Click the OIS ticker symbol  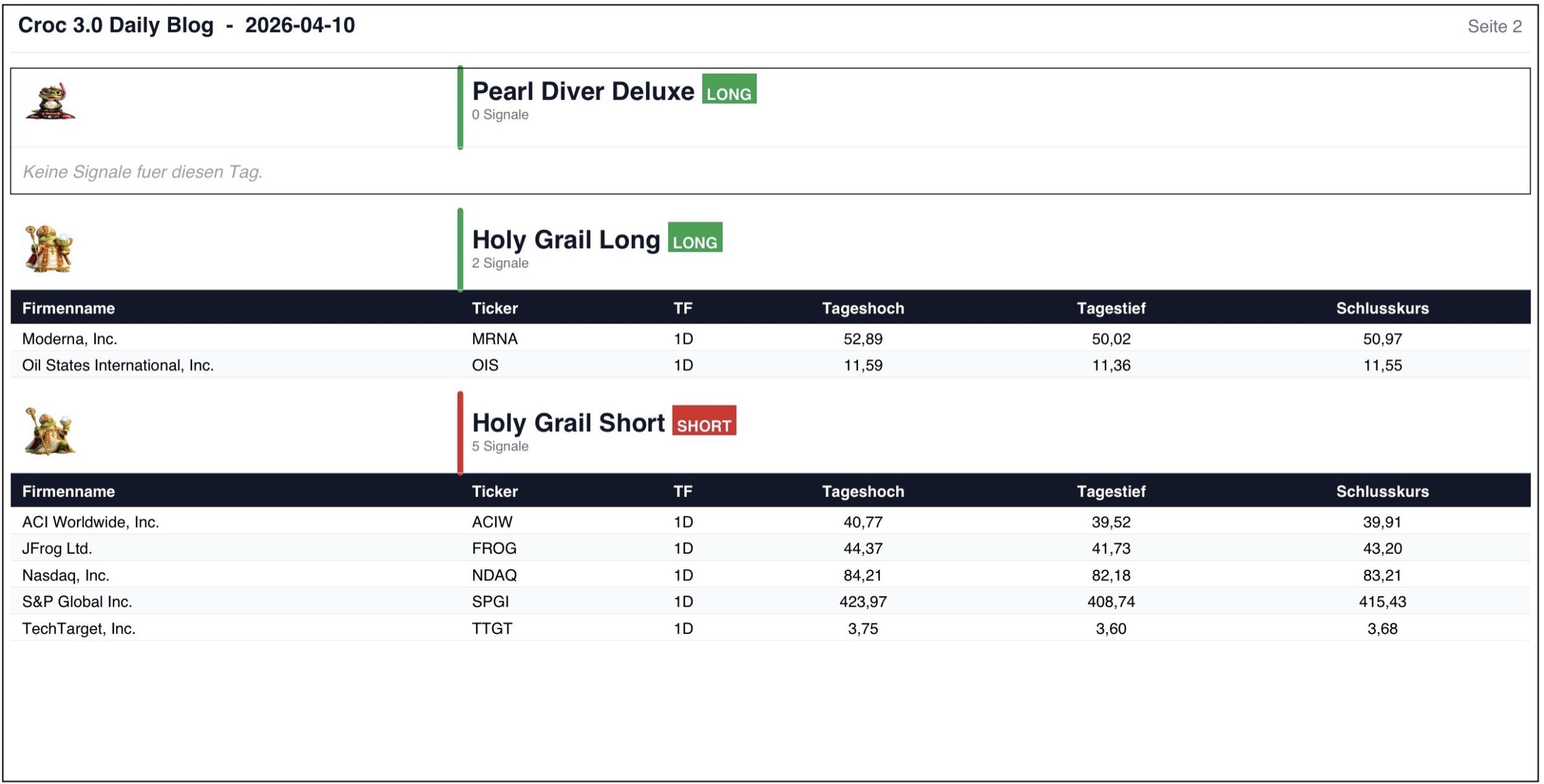tap(485, 365)
